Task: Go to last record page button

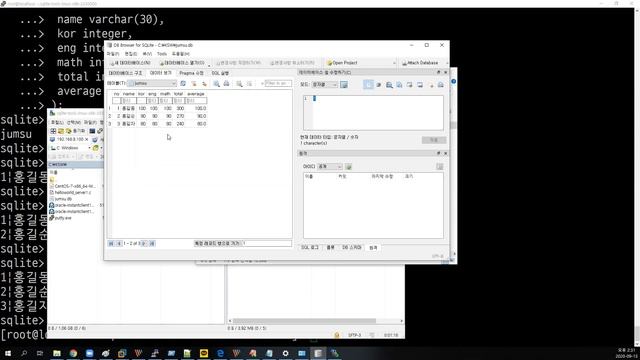Action: coord(152,244)
